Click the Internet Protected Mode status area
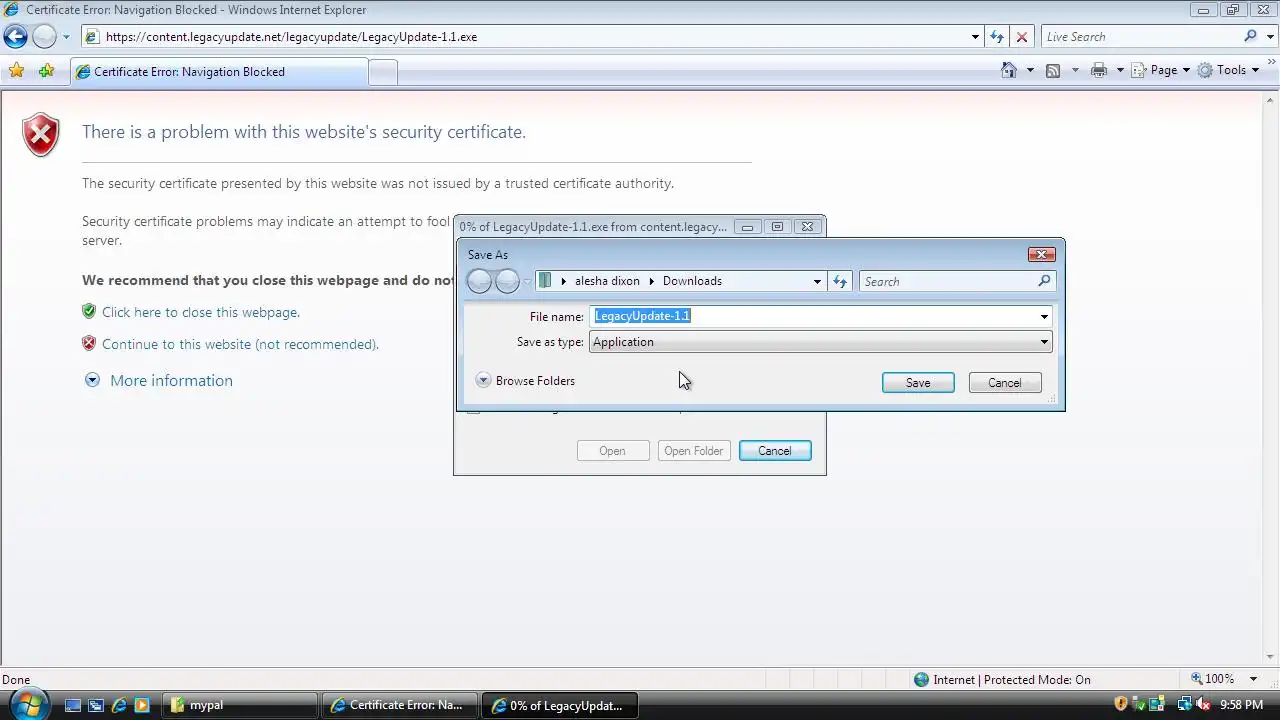This screenshot has width=1280, height=720. click(1002, 679)
